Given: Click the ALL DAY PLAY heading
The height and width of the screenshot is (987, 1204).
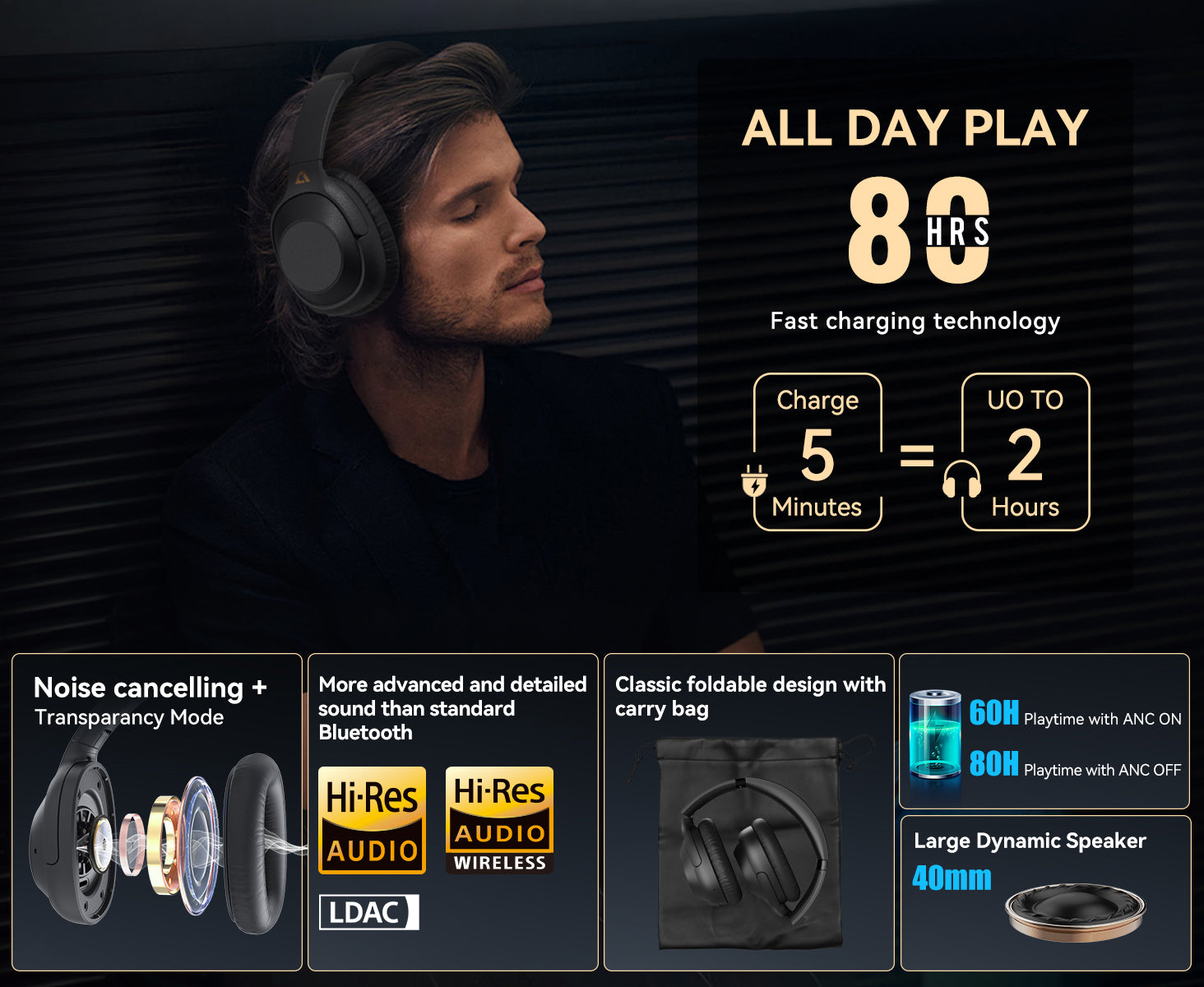Looking at the screenshot, I should tap(915, 128).
